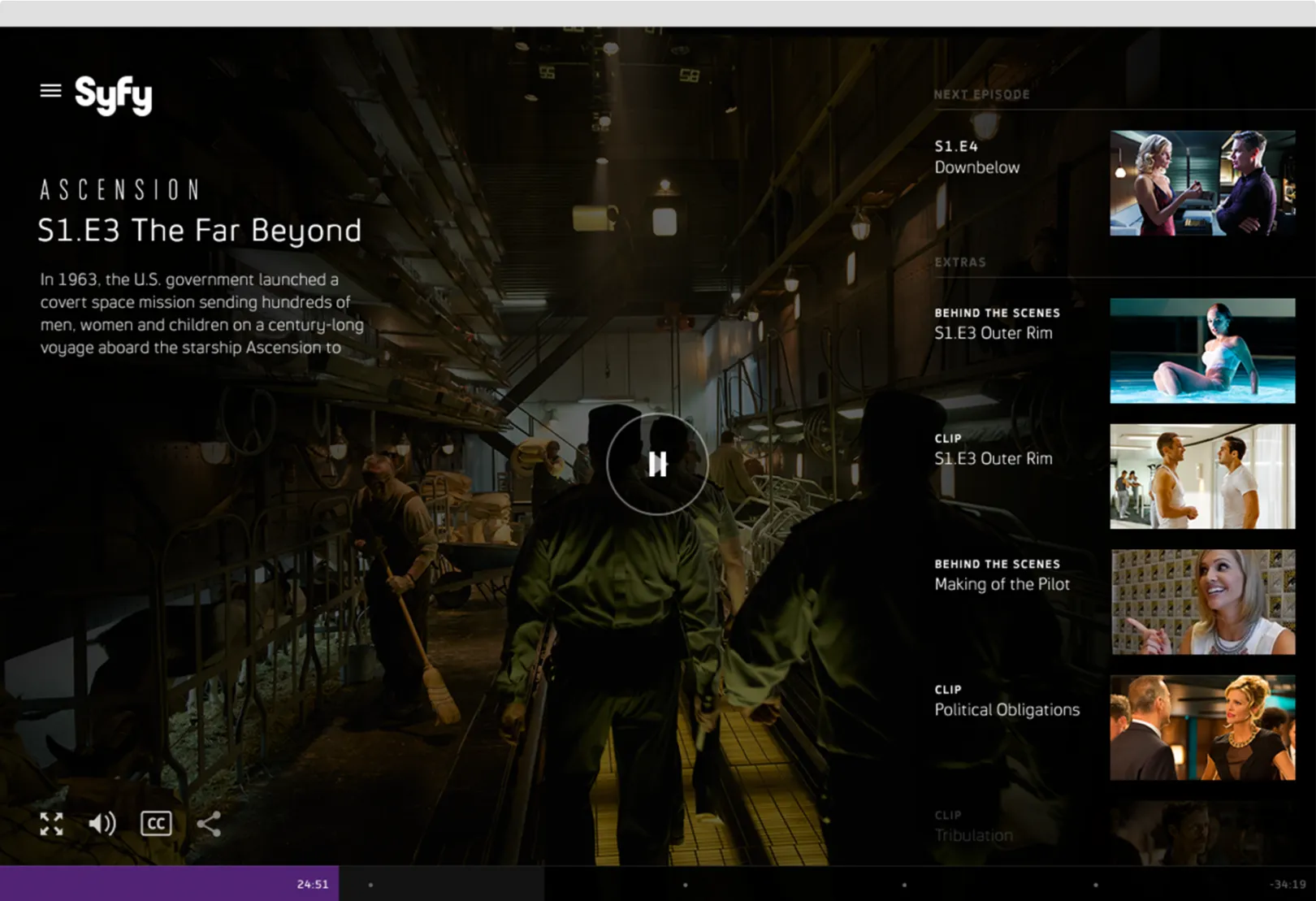The height and width of the screenshot is (901, 1316).
Task: Jump to last chapter marker on timeline
Action: point(1095,885)
